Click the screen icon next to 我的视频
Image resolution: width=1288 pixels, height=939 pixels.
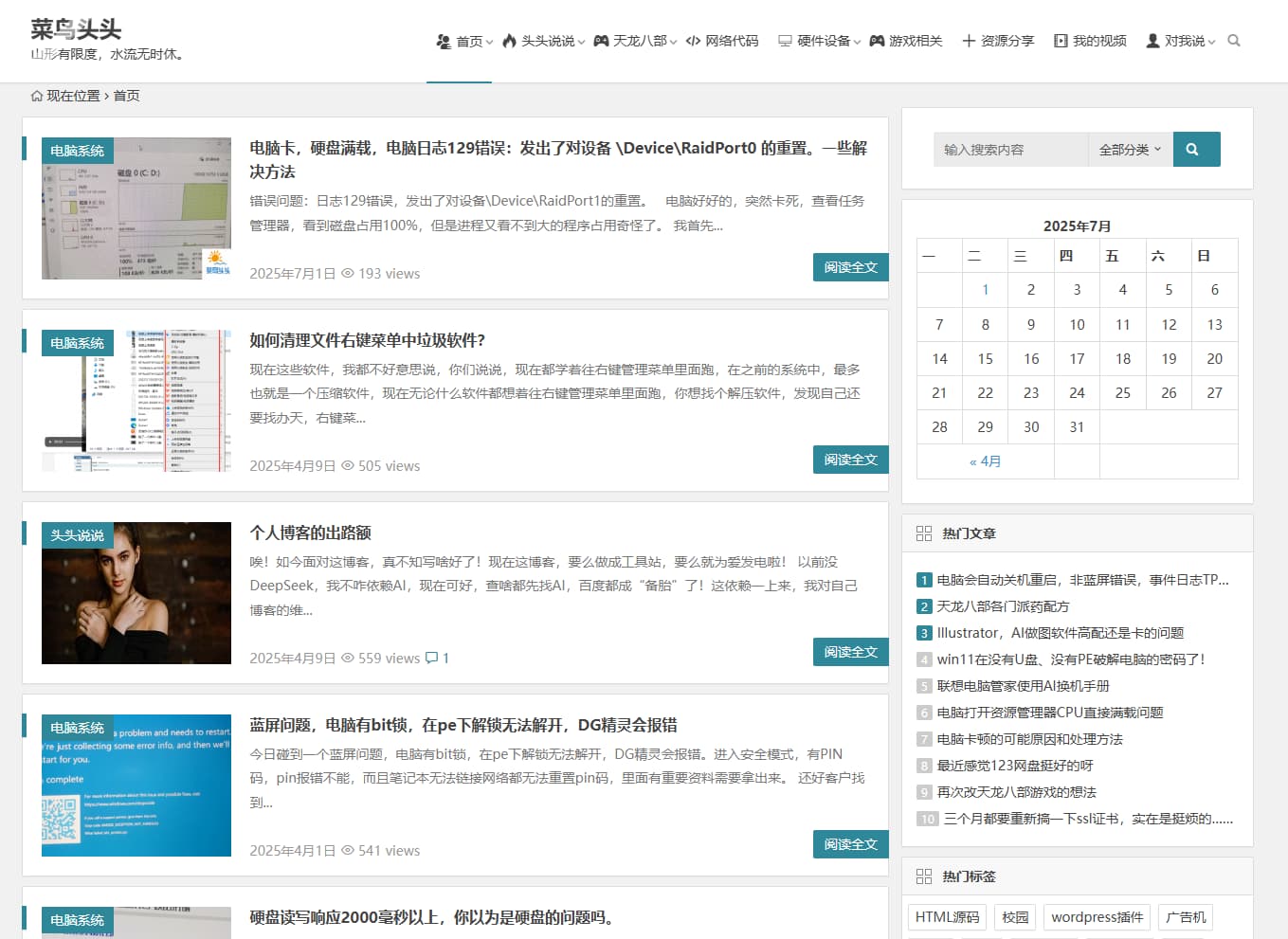[1059, 41]
